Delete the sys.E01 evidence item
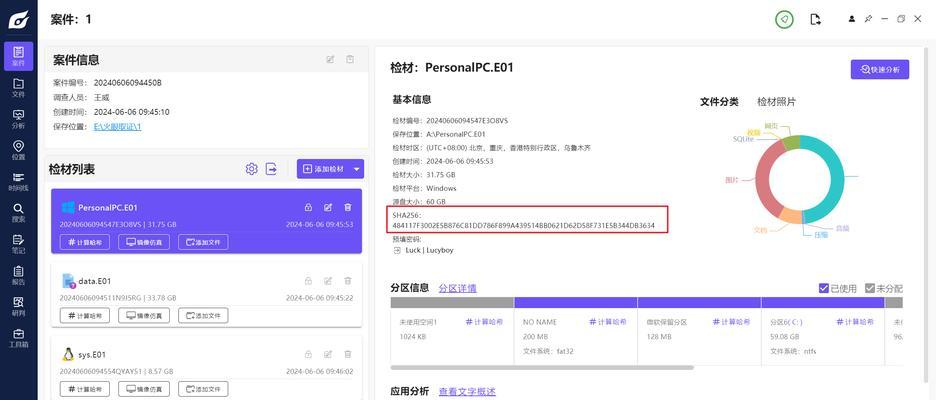The image size is (936, 400). tap(347, 354)
